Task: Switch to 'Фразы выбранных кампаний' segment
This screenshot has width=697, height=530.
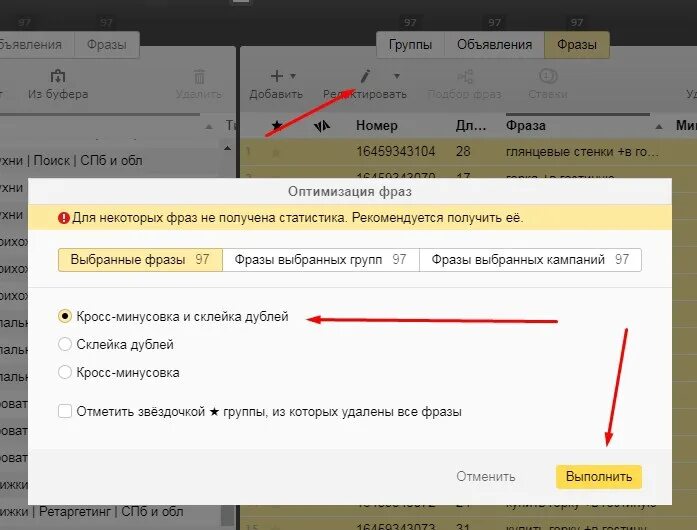Action: click(530, 260)
